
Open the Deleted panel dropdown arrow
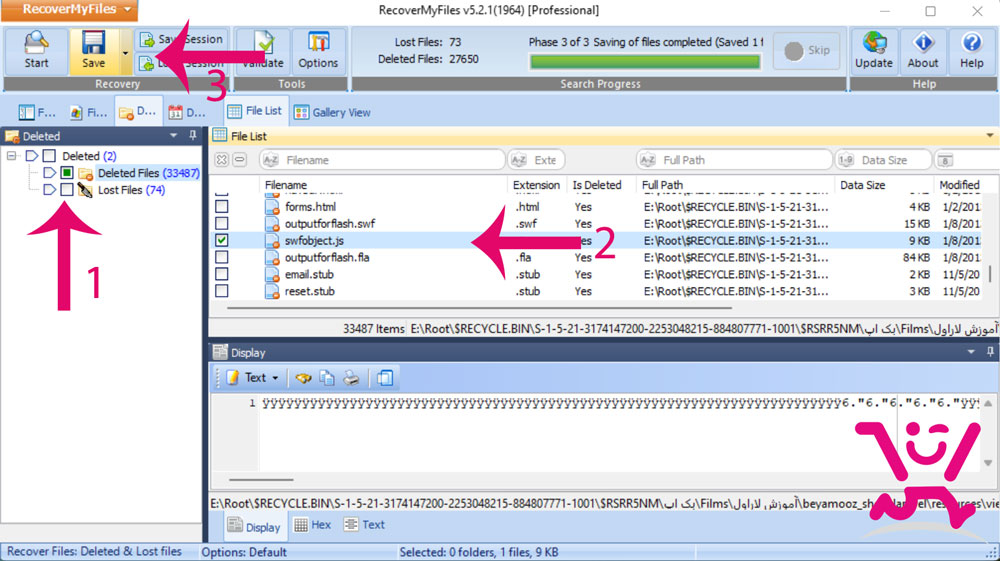point(173,136)
